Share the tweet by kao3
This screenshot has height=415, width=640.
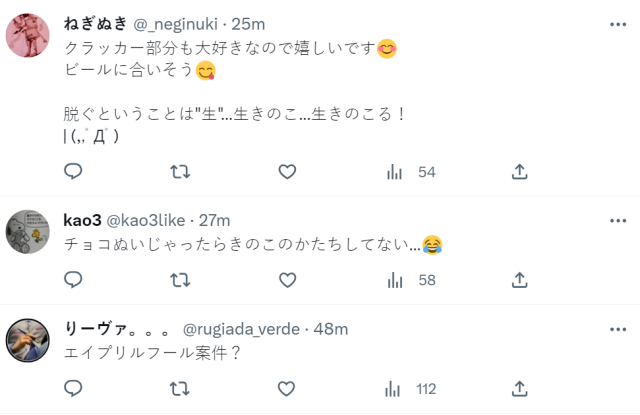click(519, 280)
